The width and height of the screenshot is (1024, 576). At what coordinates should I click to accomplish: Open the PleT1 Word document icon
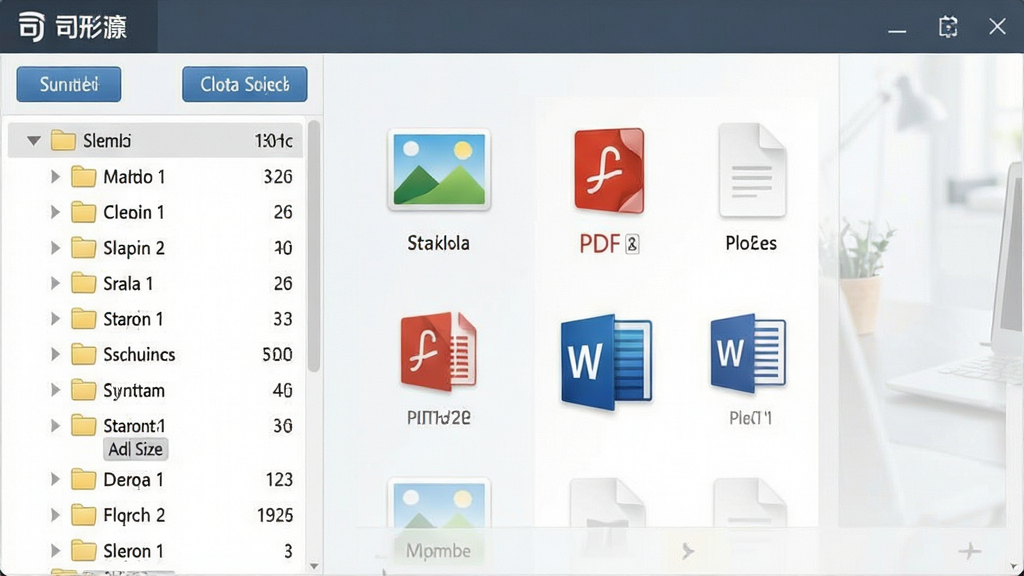(748, 353)
